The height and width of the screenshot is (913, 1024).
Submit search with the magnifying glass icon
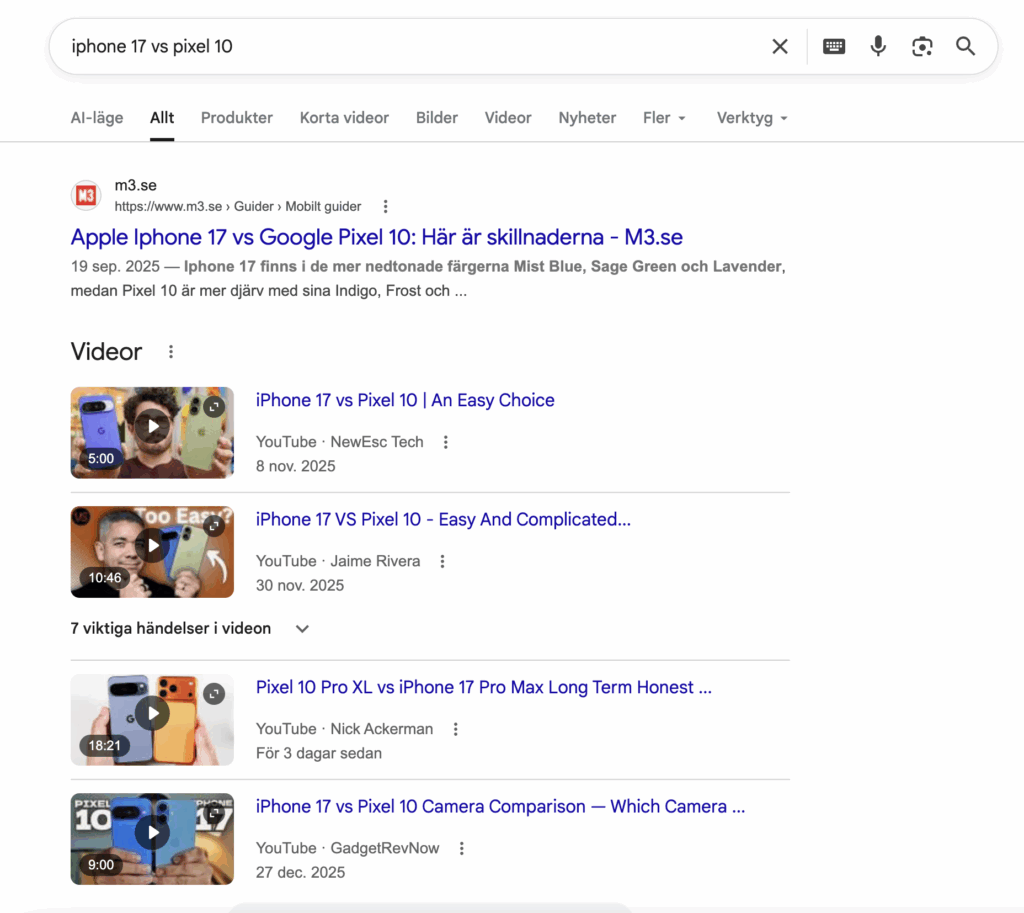(965, 46)
